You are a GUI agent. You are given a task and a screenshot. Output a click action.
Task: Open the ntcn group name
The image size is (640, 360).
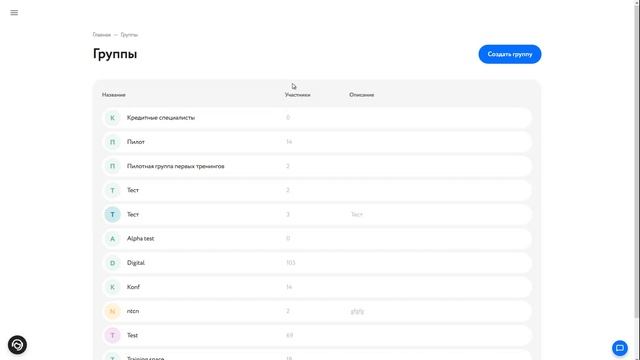click(133, 311)
